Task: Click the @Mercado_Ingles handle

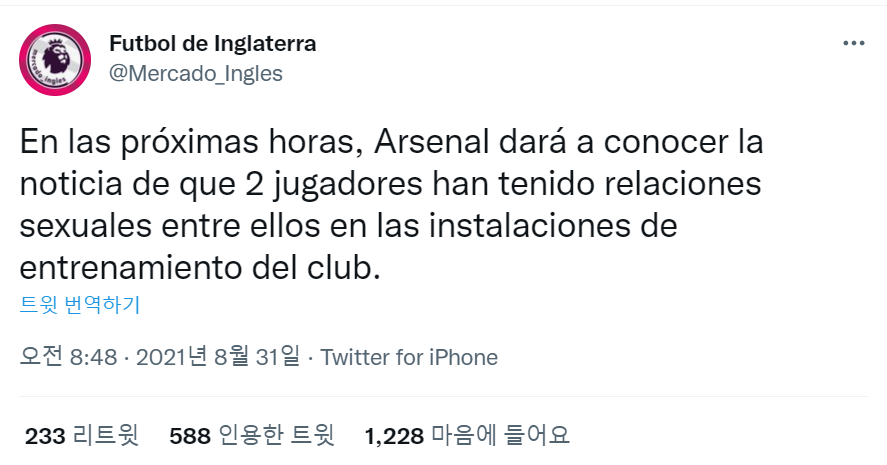Action: click(x=194, y=73)
